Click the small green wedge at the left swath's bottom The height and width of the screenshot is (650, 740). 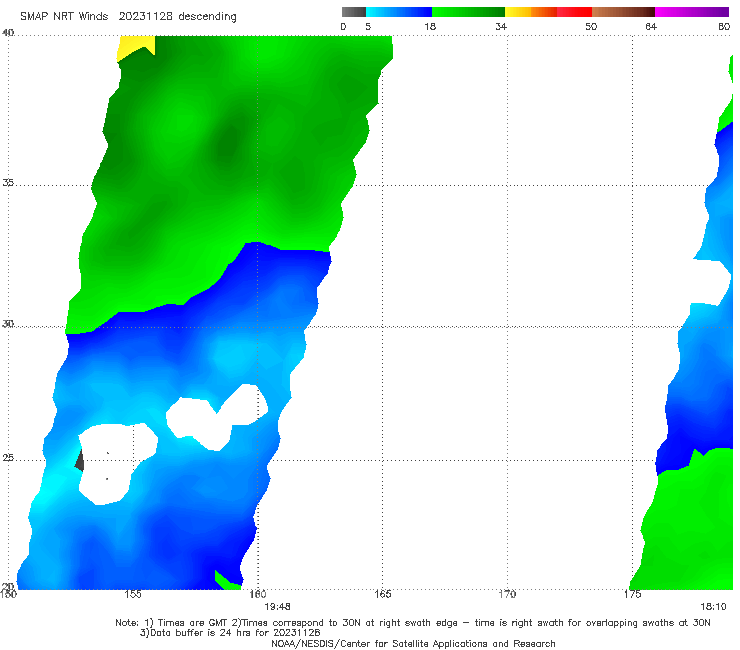[227, 581]
